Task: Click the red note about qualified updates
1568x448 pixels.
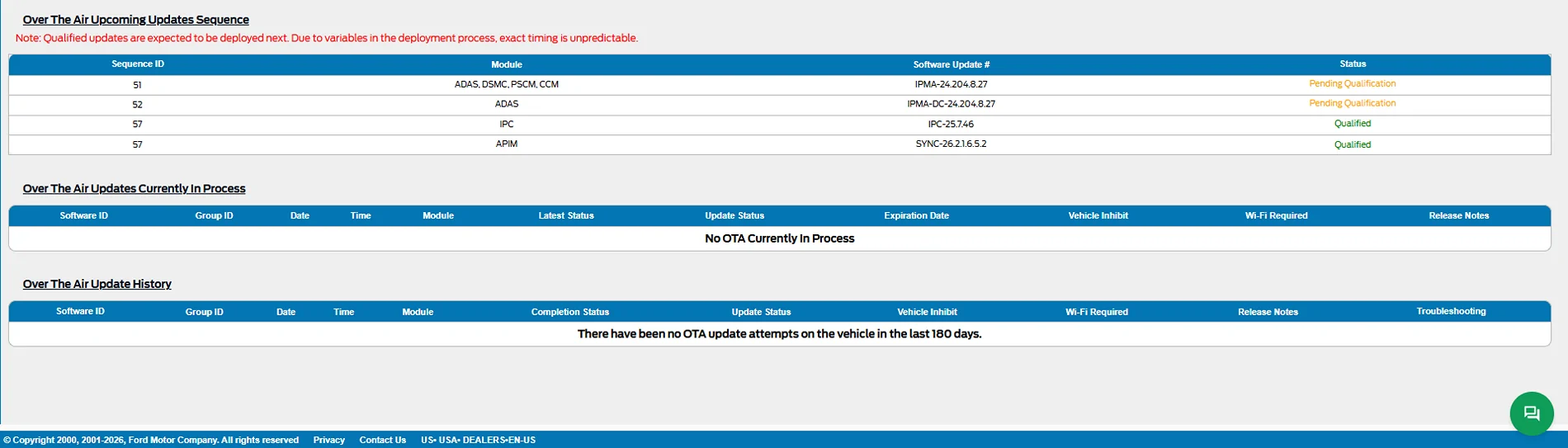Action: point(327,38)
